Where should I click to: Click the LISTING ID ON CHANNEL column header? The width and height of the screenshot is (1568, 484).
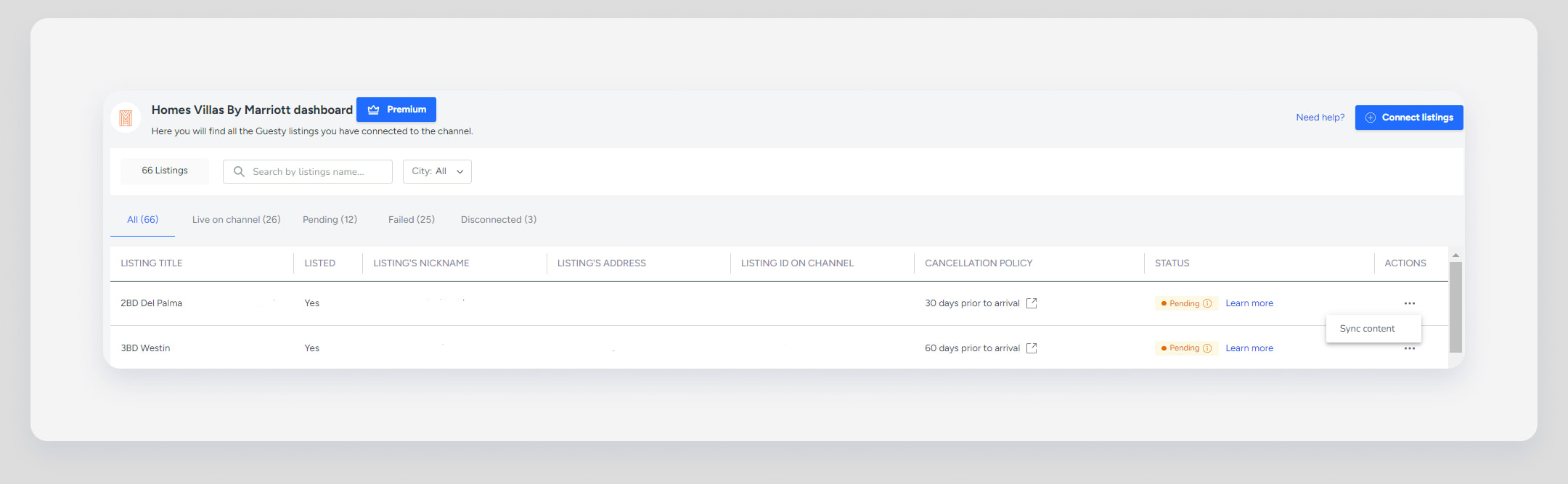tap(797, 263)
